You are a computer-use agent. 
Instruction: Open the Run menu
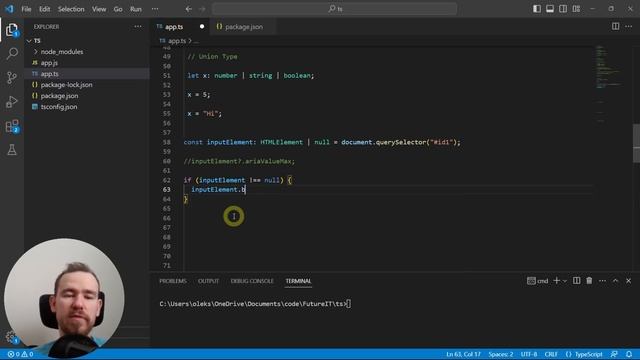136,9
